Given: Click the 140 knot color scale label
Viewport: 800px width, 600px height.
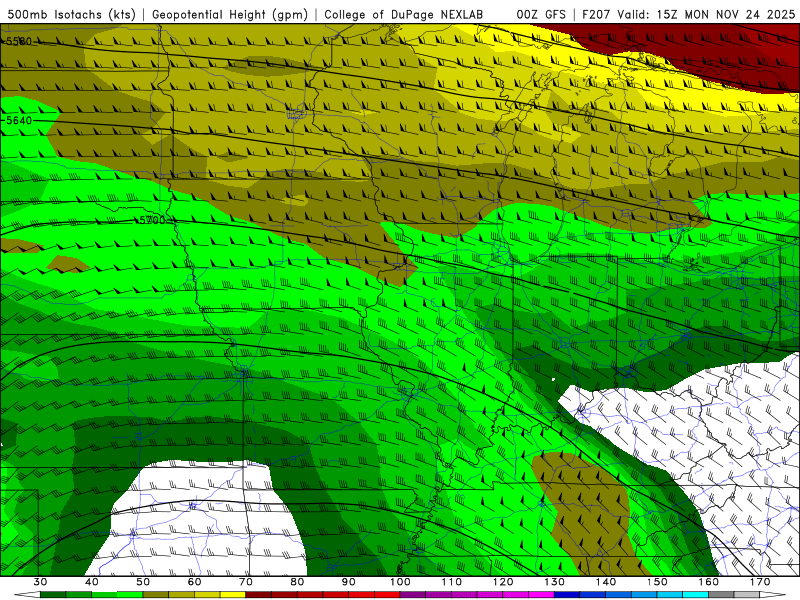Looking at the screenshot, I should 606,582.
